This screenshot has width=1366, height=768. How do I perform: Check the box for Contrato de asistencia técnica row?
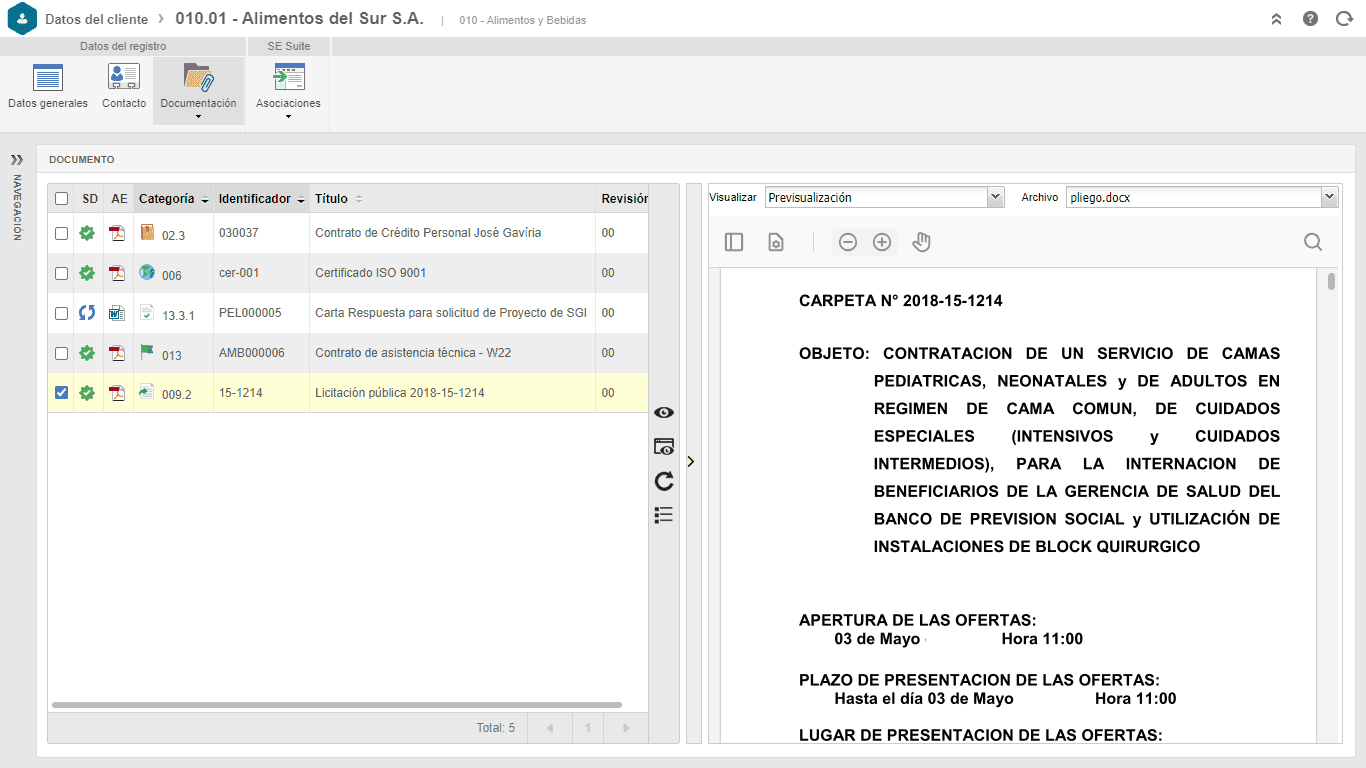[x=61, y=353]
